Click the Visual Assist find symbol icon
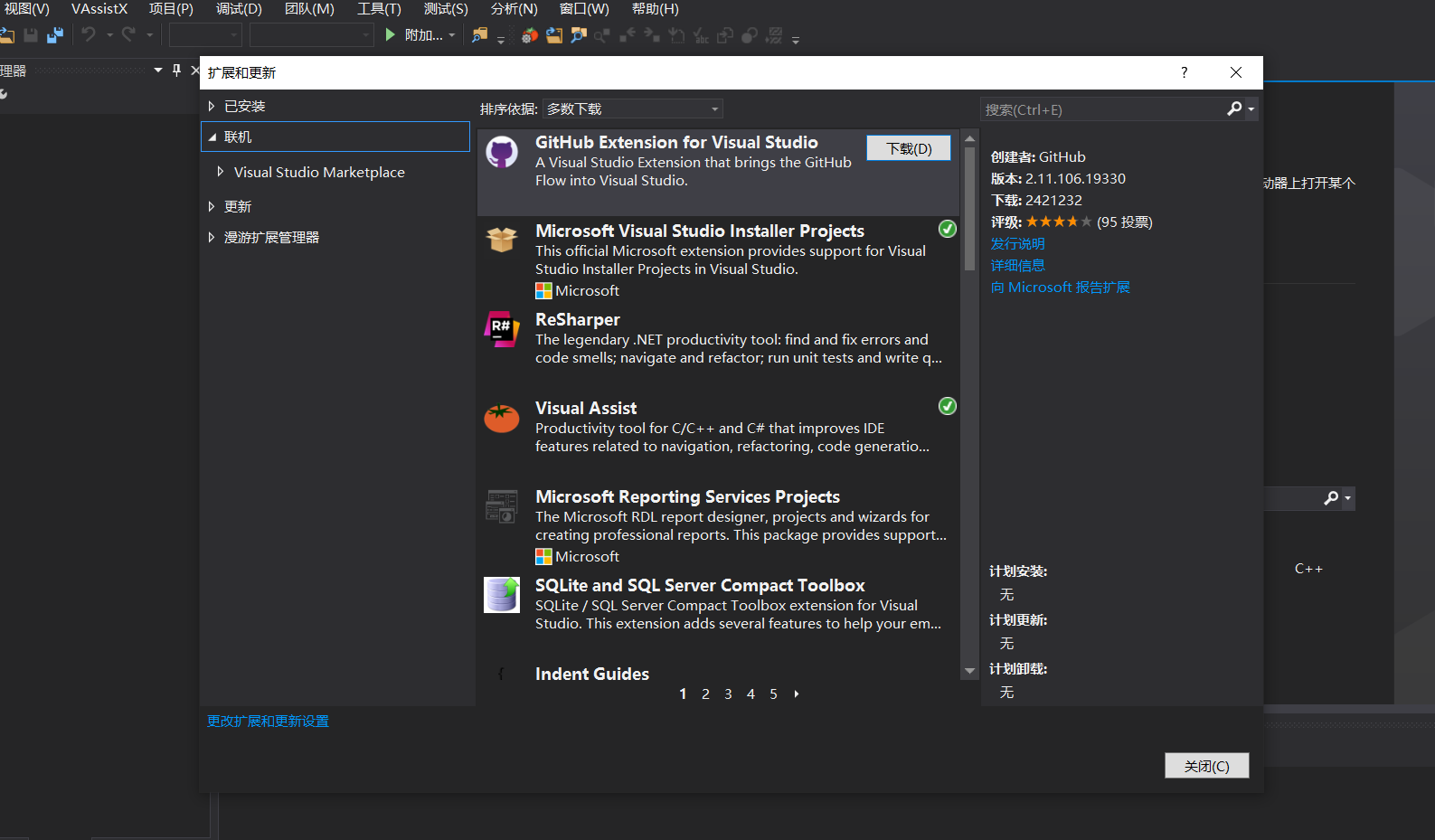Viewport: 1435px width, 840px height. 578,35
